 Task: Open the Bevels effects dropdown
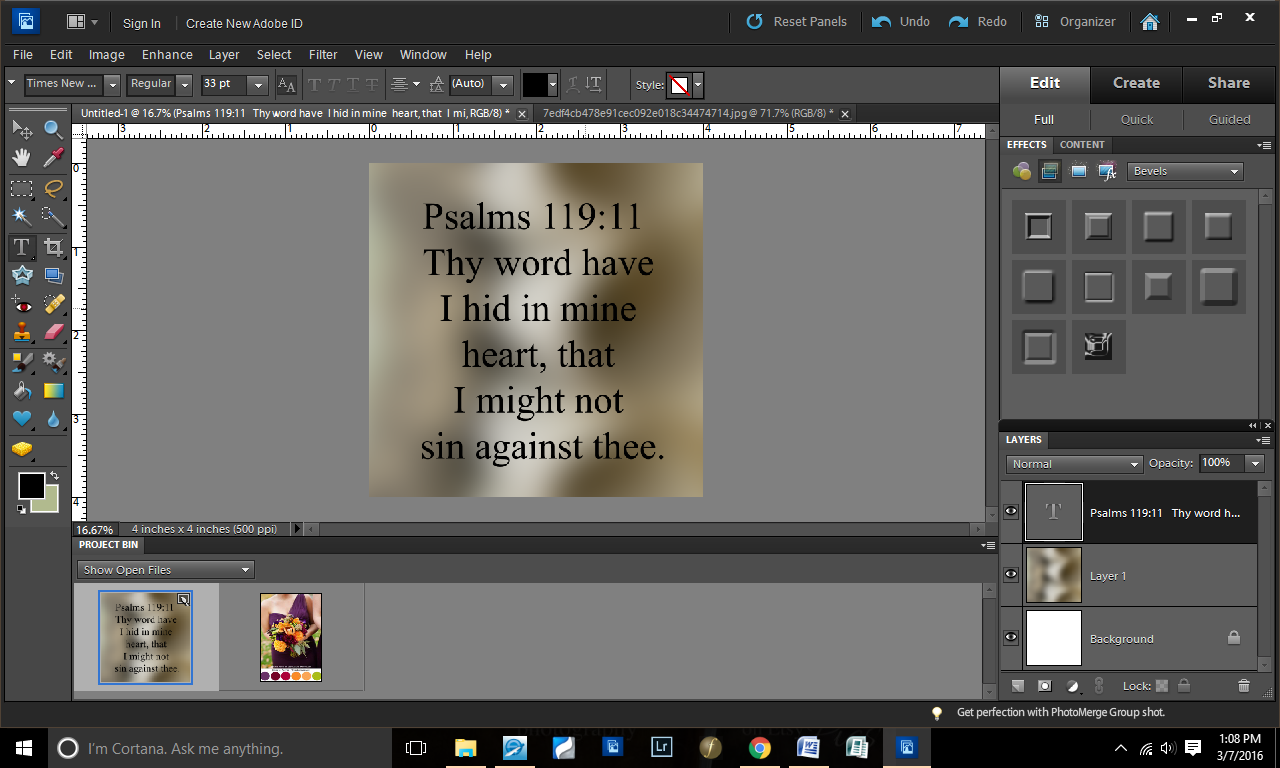point(1185,171)
